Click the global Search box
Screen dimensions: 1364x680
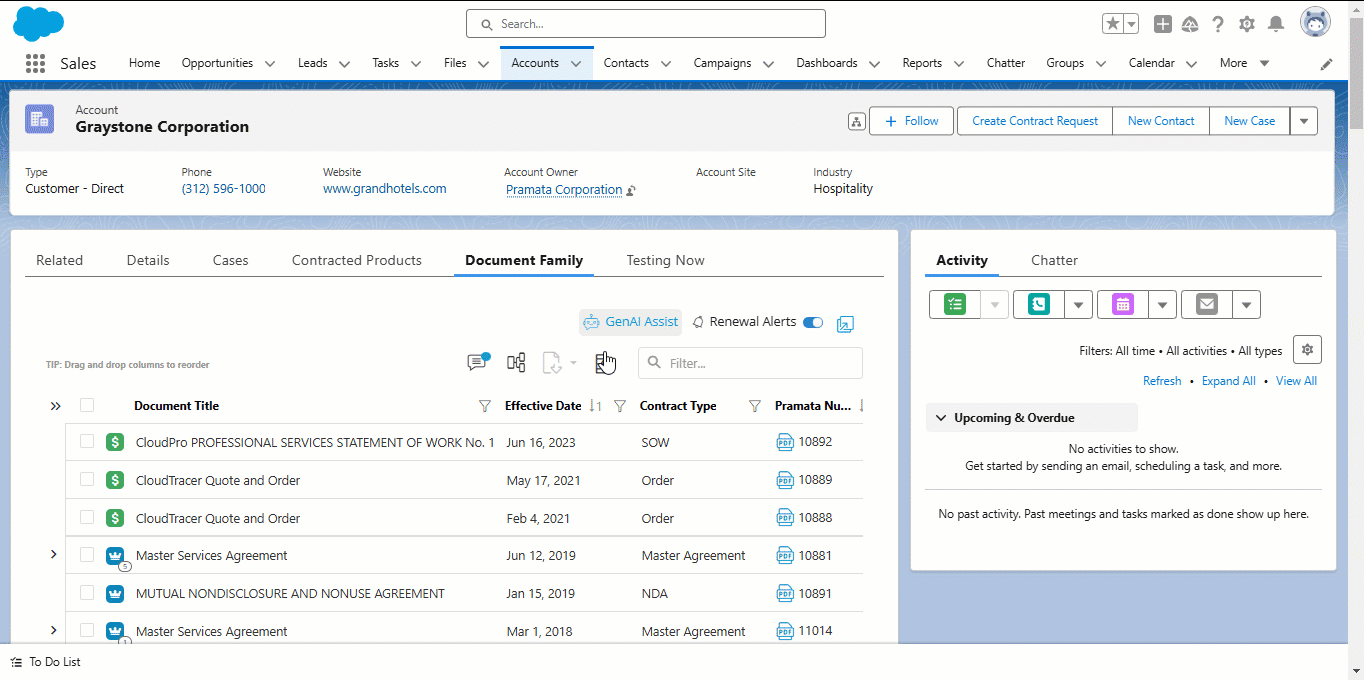[646, 24]
